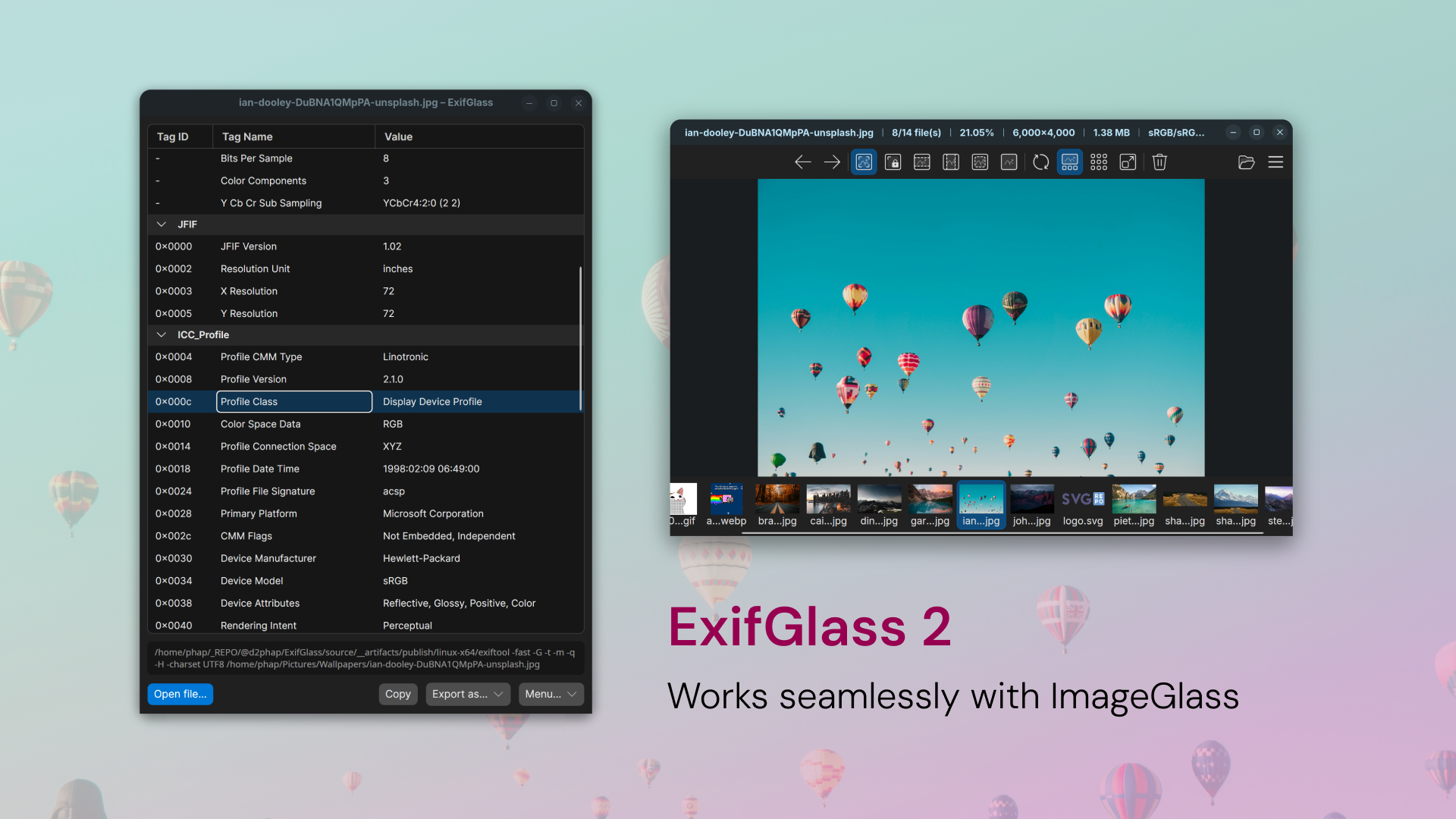Viewport: 1456px width, 819px height.
Task: Select the Profile Date Time row
Action: (x=366, y=469)
